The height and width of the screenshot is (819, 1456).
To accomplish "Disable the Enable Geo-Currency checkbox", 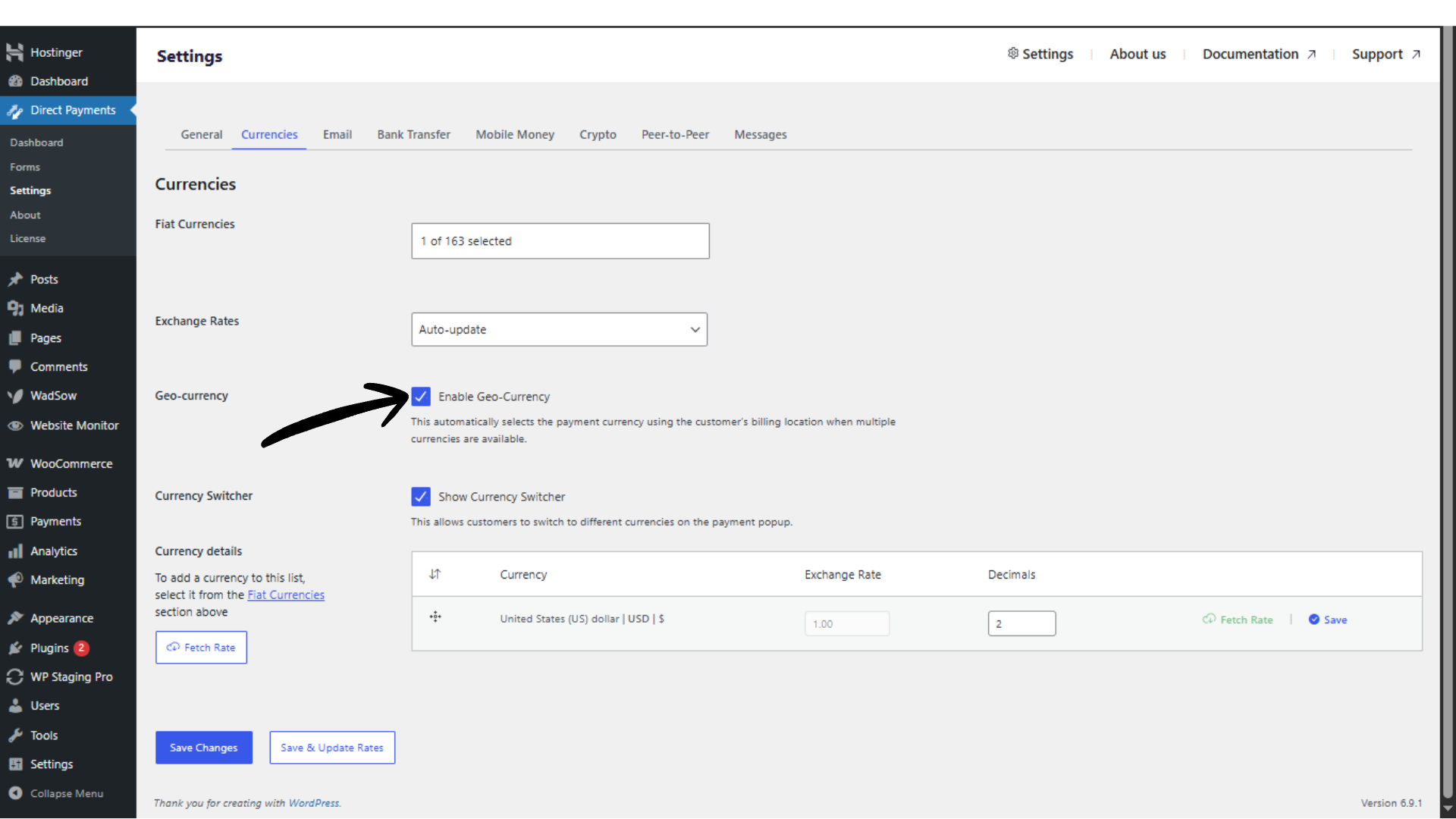I will [421, 397].
